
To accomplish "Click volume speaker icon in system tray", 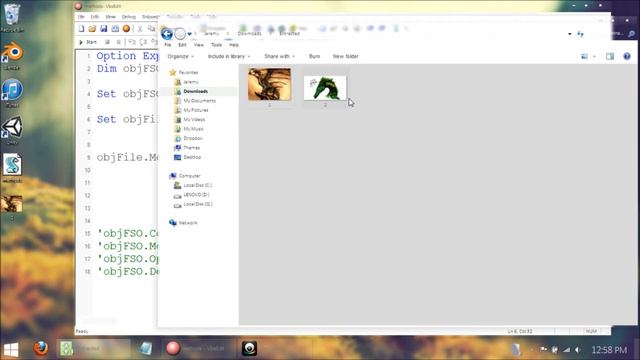I will tap(578, 350).
